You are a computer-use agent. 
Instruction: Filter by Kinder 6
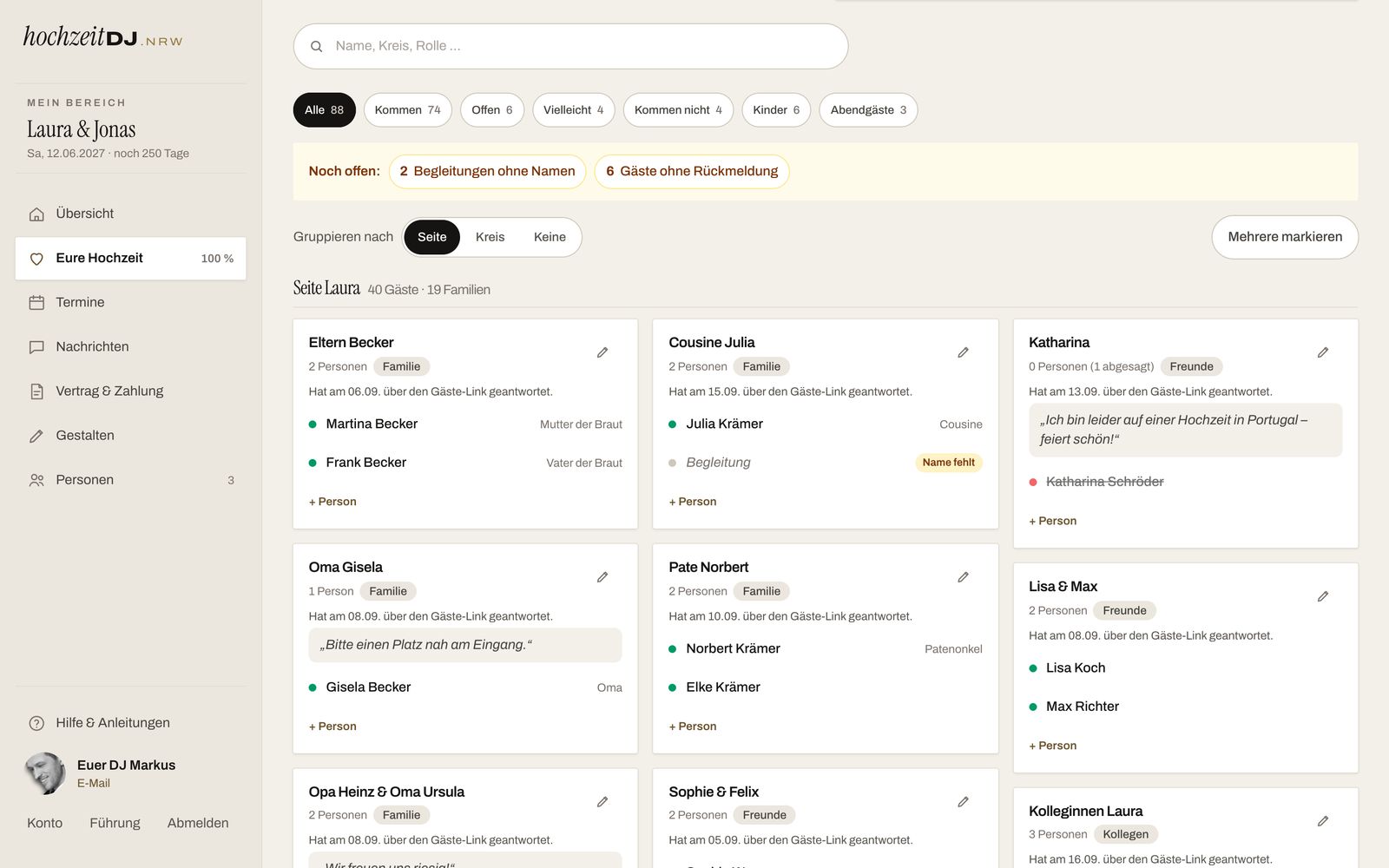coord(776,110)
